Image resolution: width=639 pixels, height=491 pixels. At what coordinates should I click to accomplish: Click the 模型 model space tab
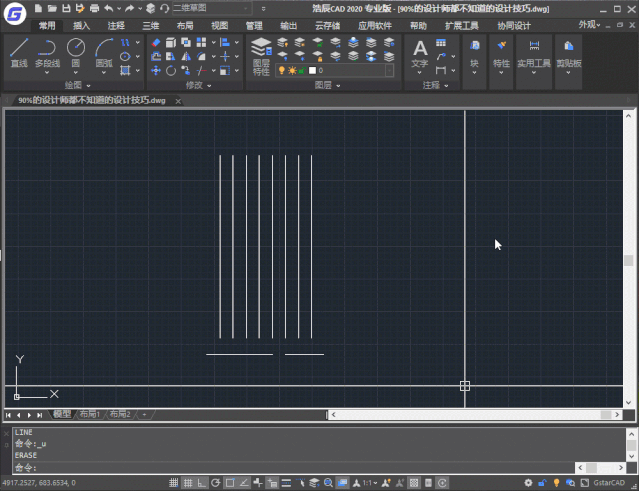coord(62,414)
